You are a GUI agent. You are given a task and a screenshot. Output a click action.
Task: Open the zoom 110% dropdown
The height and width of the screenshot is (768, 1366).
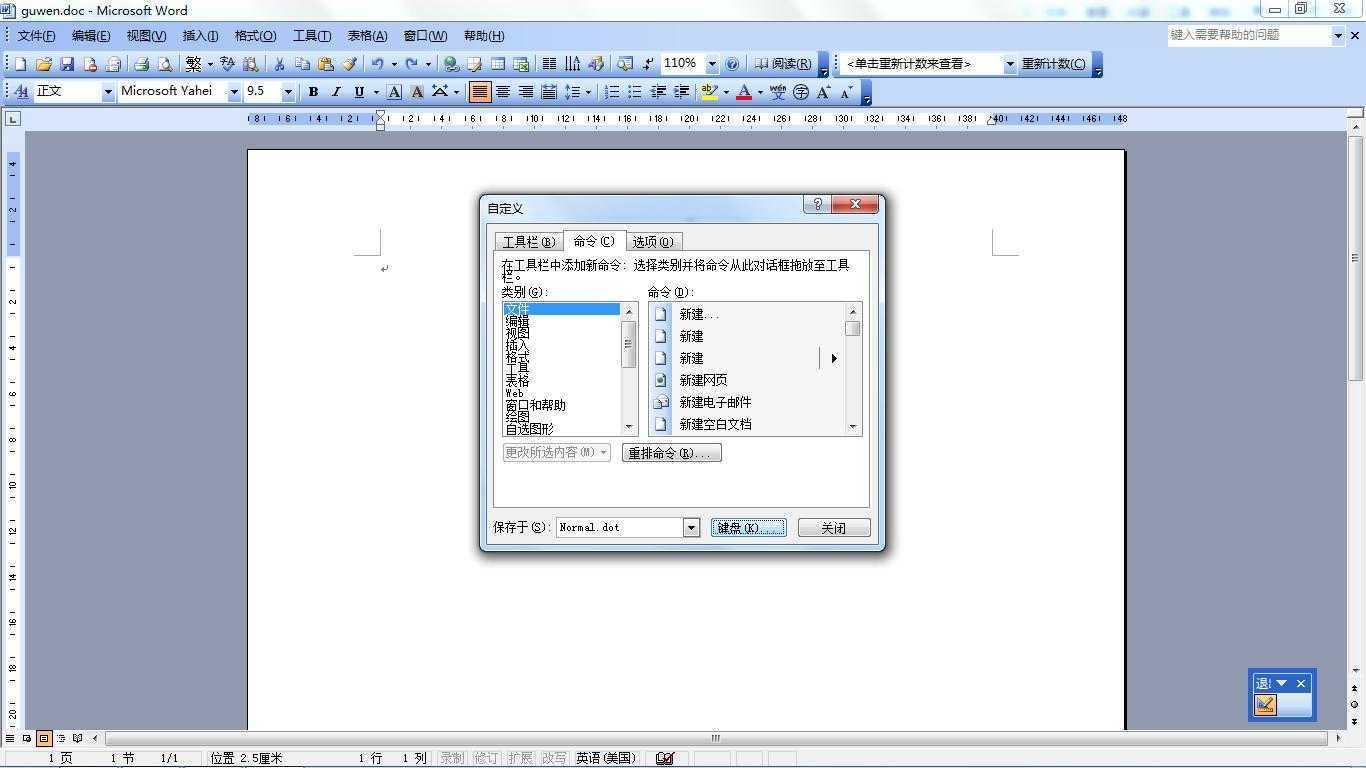tap(712, 64)
